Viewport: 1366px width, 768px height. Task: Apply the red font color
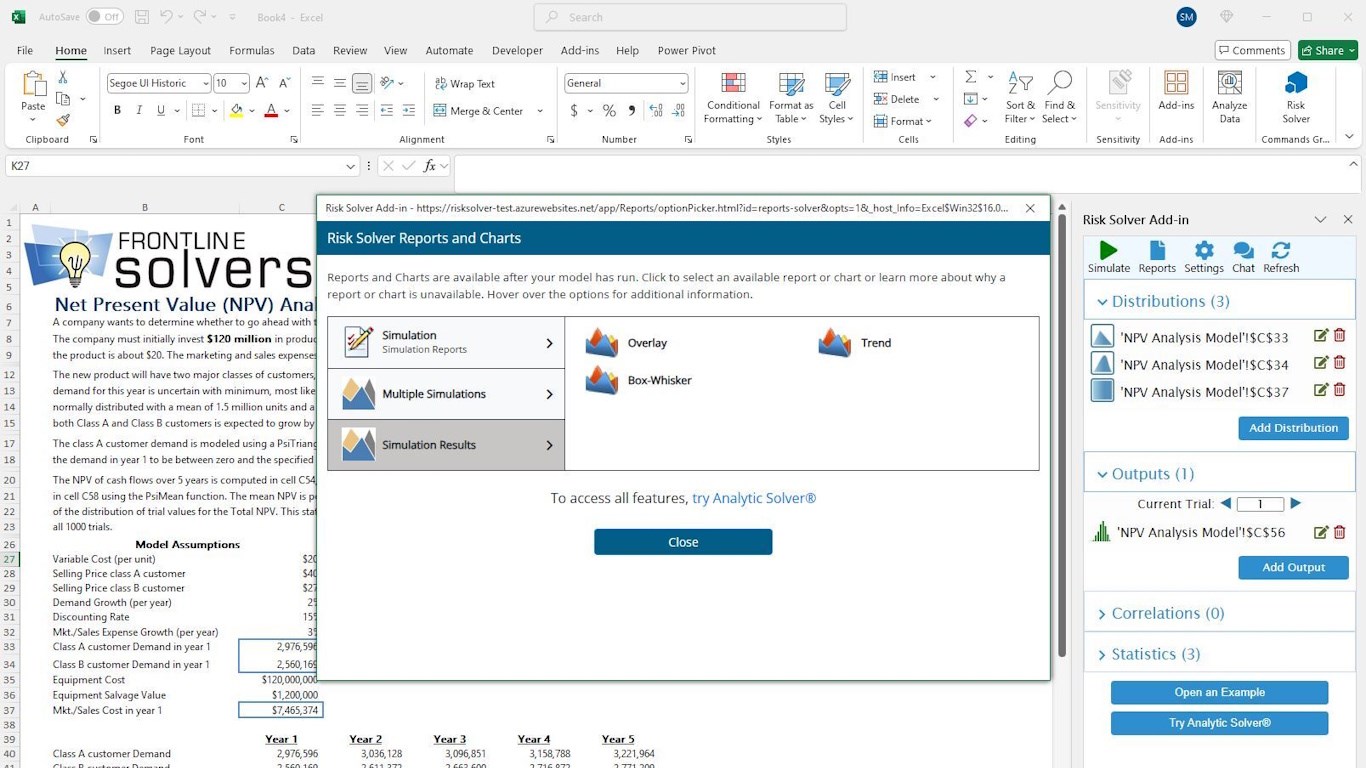pyautogui.click(x=271, y=111)
